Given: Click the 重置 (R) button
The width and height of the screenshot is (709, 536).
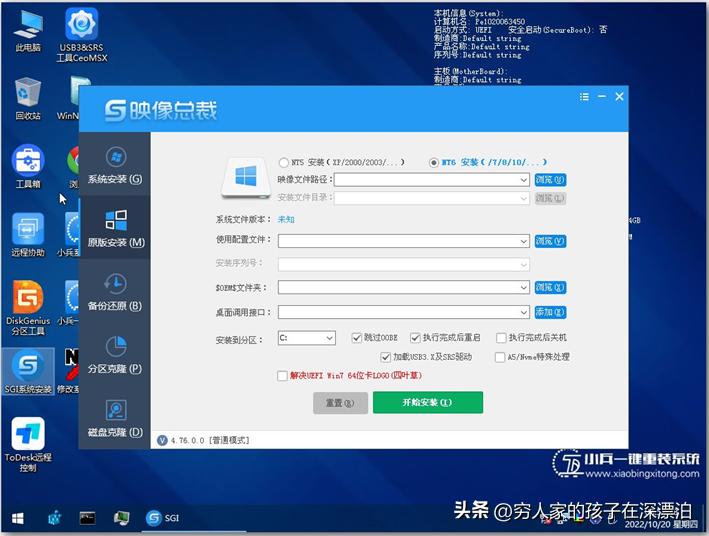Looking at the screenshot, I should click(x=340, y=403).
